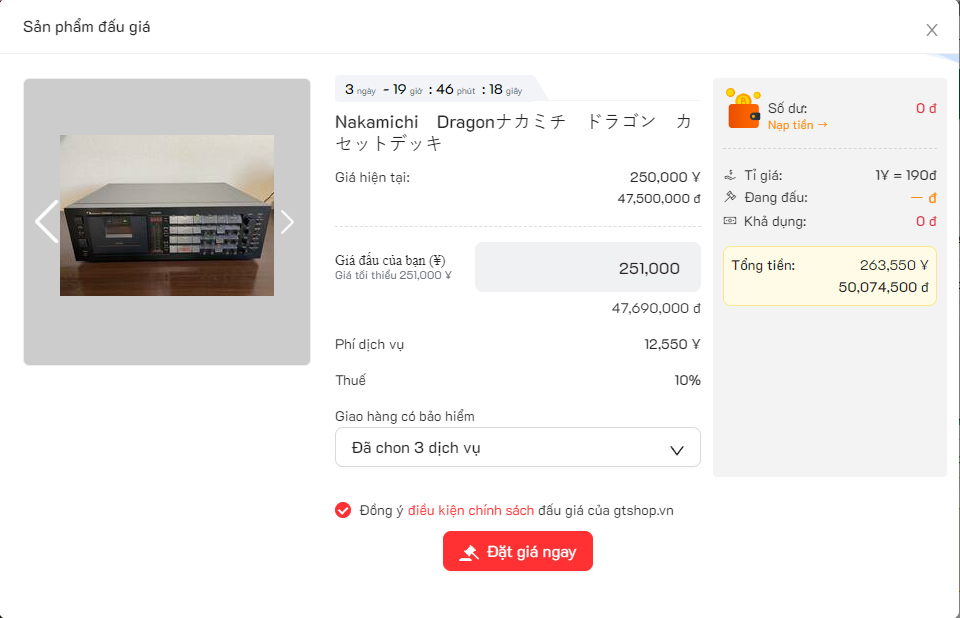Click the Nakamichi Dragon product title
This screenshot has width=960, height=618.
pos(513,132)
